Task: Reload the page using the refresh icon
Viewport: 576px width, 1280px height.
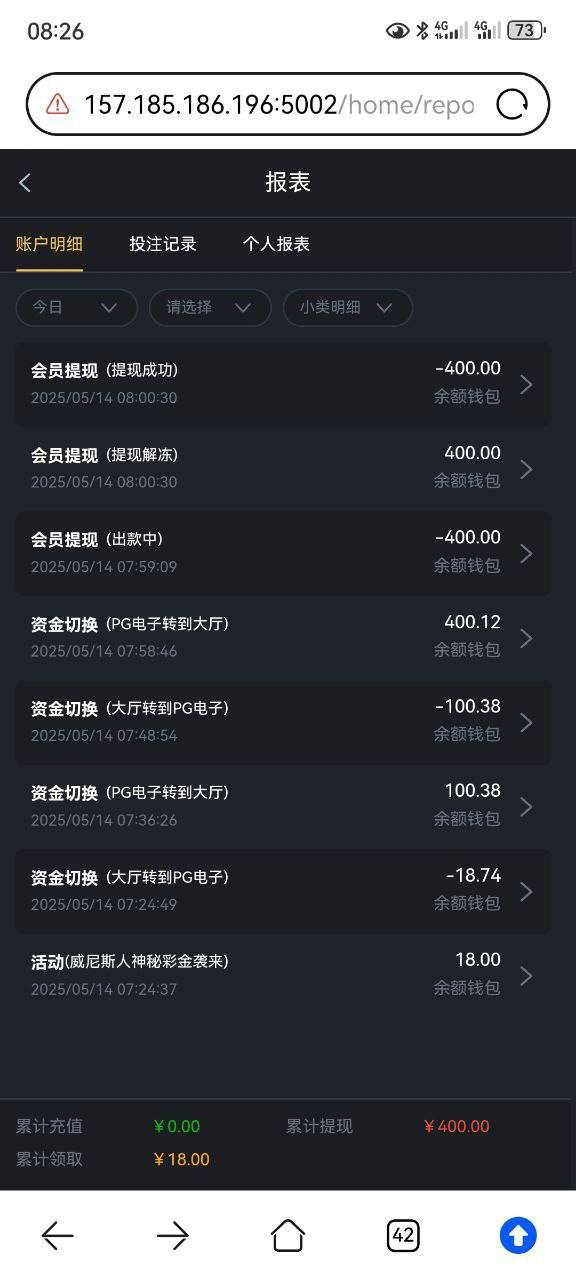Action: click(x=512, y=104)
